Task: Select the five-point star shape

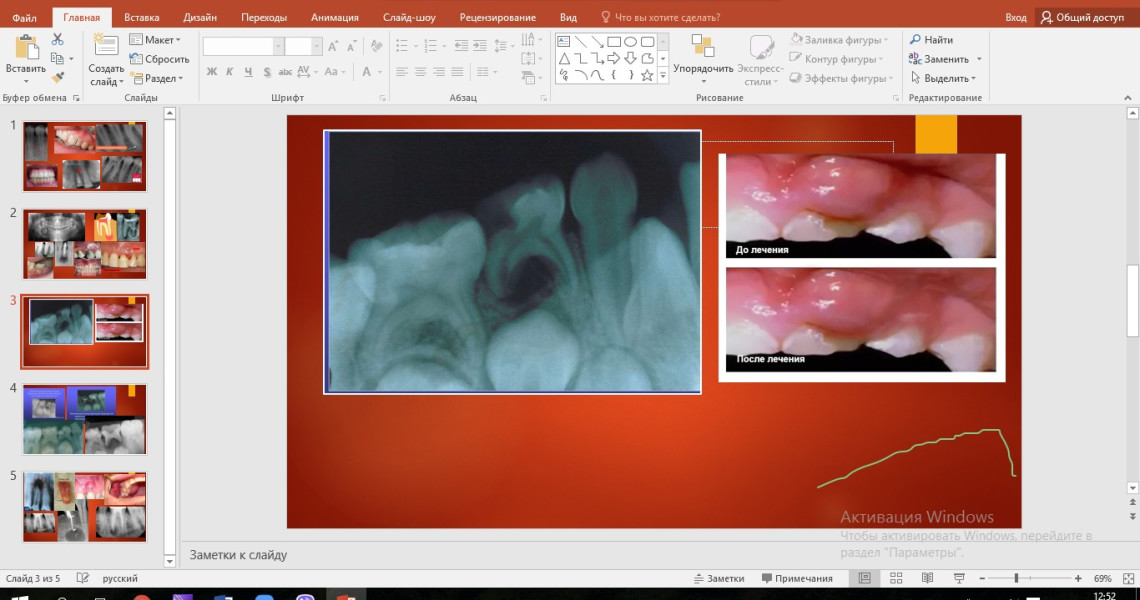Action: (x=647, y=75)
